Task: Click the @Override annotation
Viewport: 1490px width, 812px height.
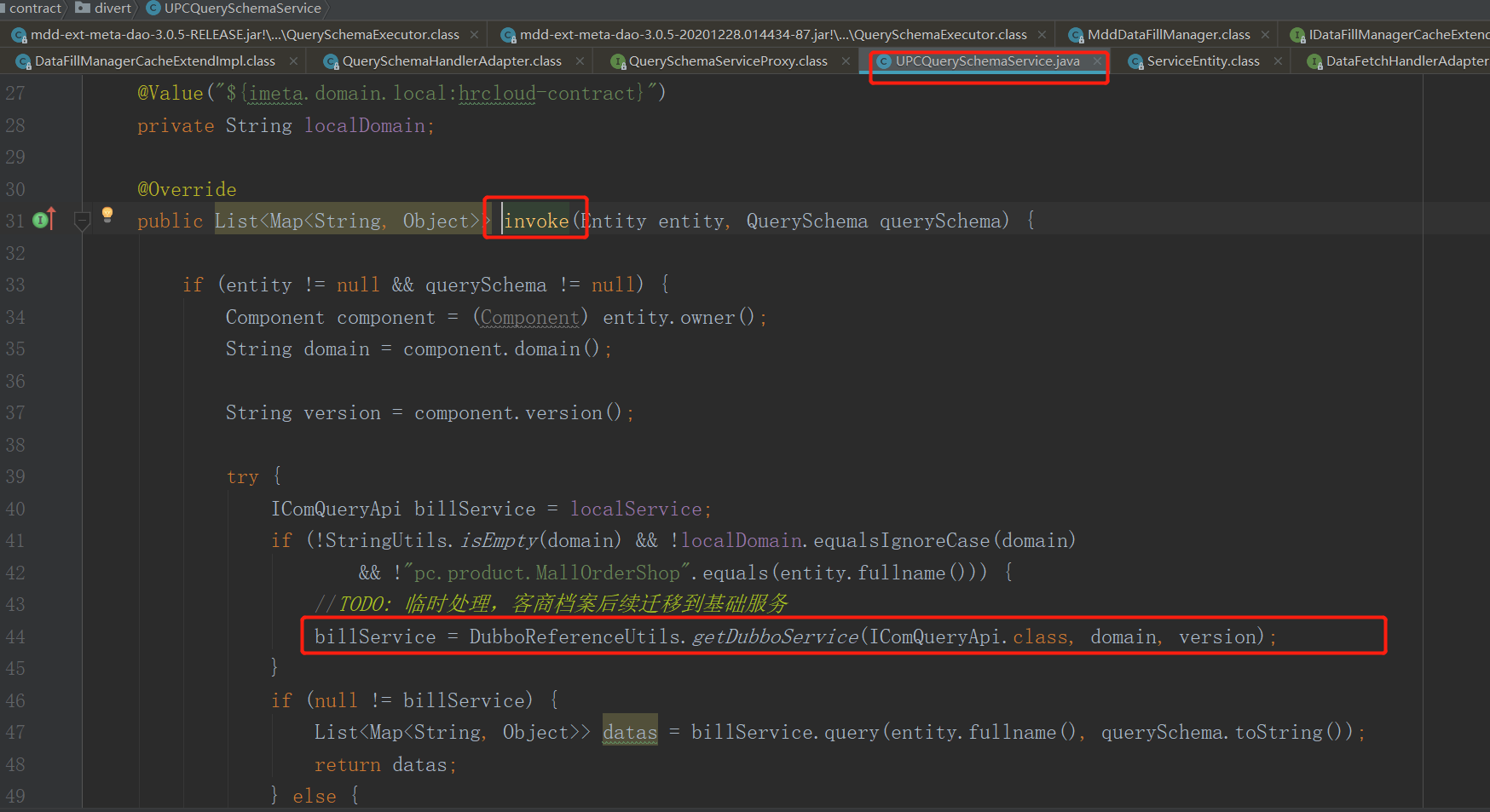Action: pyautogui.click(x=187, y=189)
